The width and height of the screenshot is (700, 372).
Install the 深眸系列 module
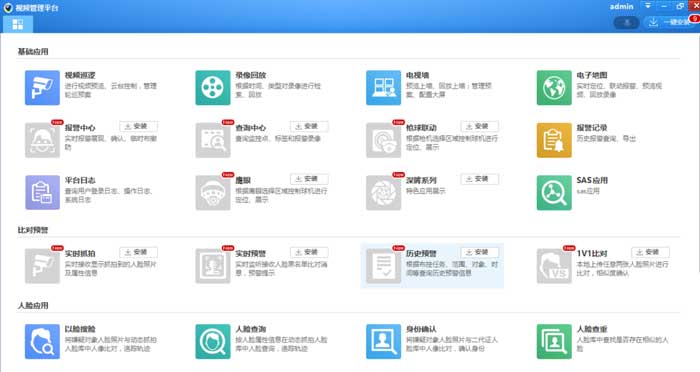click(x=479, y=179)
